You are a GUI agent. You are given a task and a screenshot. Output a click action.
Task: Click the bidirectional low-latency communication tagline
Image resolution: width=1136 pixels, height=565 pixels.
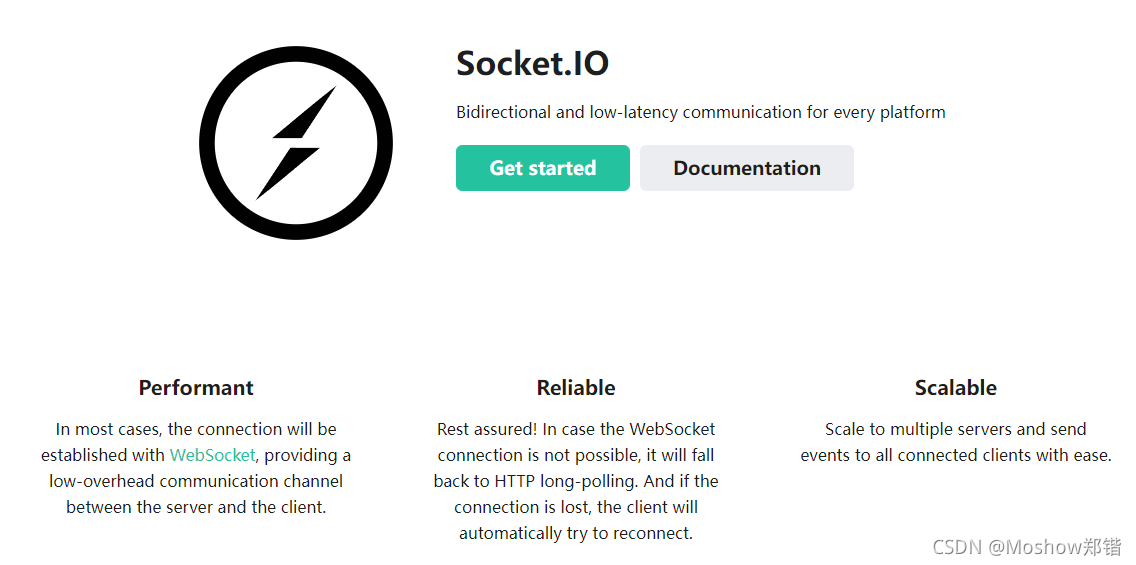[700, 112]
